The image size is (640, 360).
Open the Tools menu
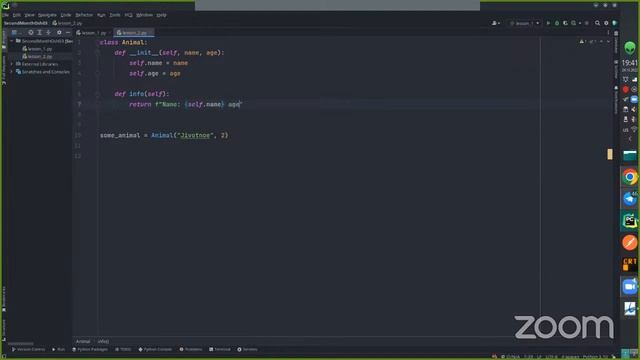[115, 15]
